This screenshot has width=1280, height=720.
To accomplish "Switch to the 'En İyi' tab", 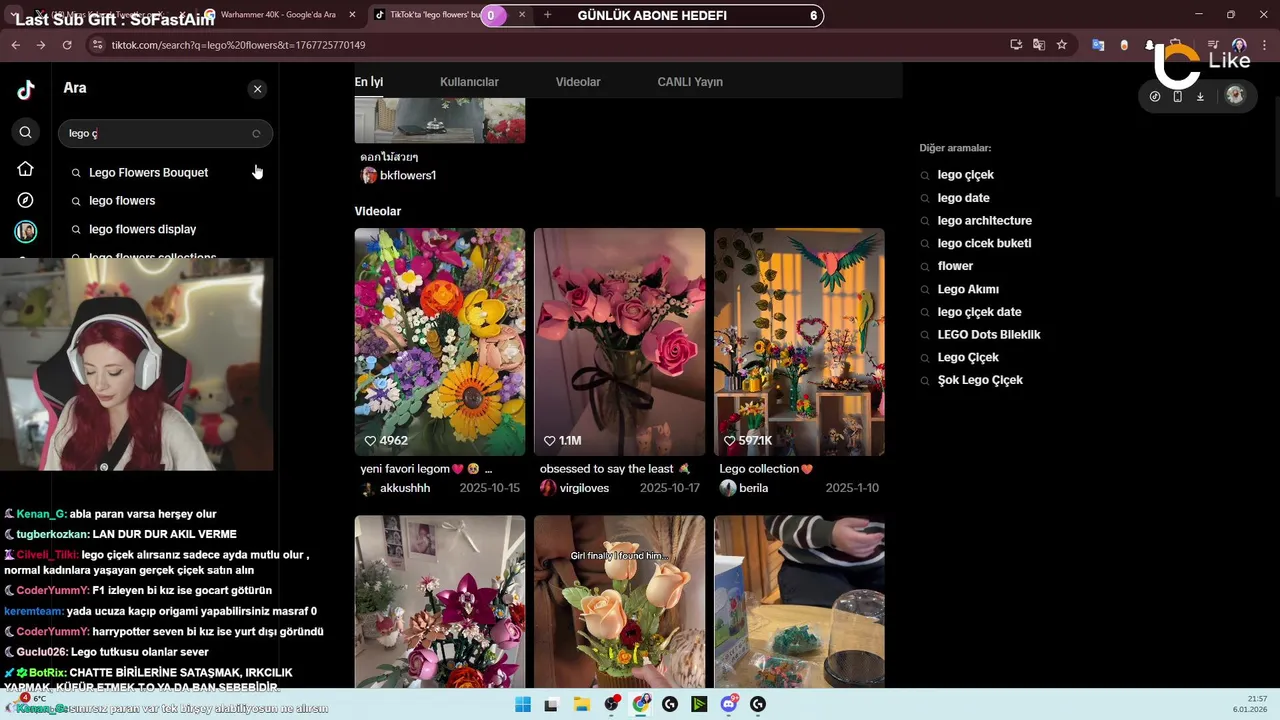I will tap(369, 82).
